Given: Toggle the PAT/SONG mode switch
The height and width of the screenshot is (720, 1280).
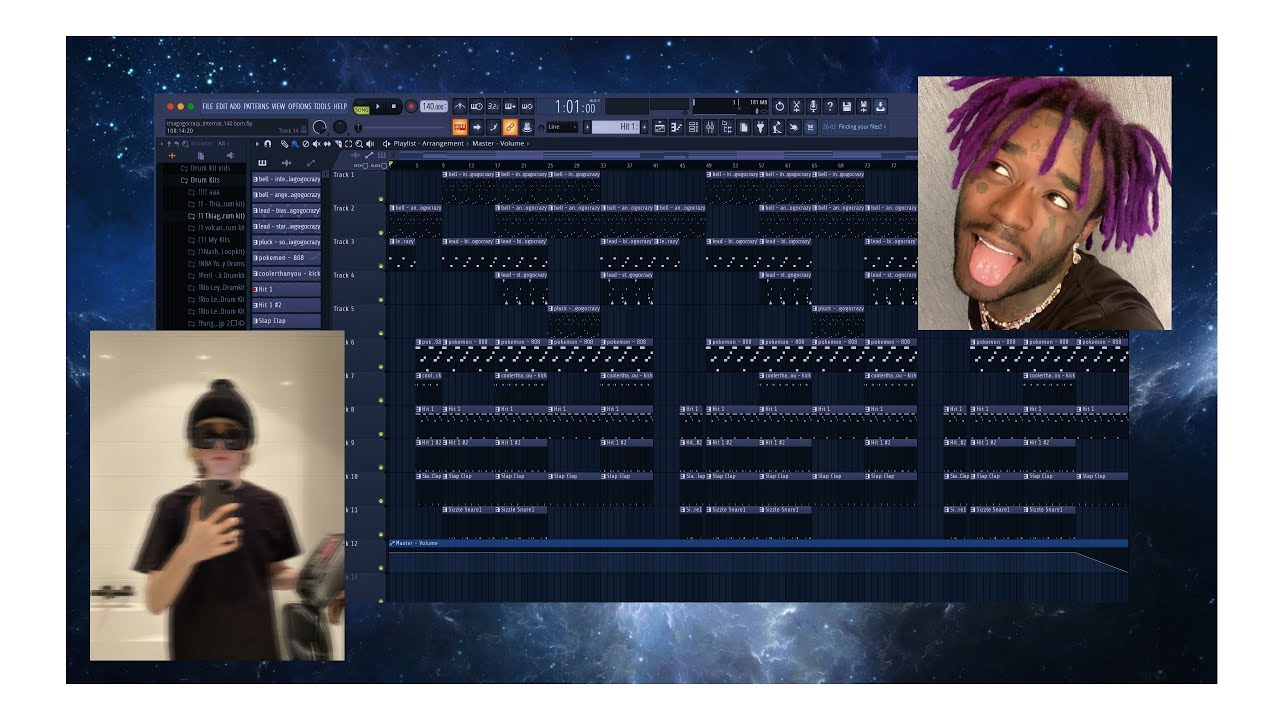Looking at the screenshot, I should [361, 107].
